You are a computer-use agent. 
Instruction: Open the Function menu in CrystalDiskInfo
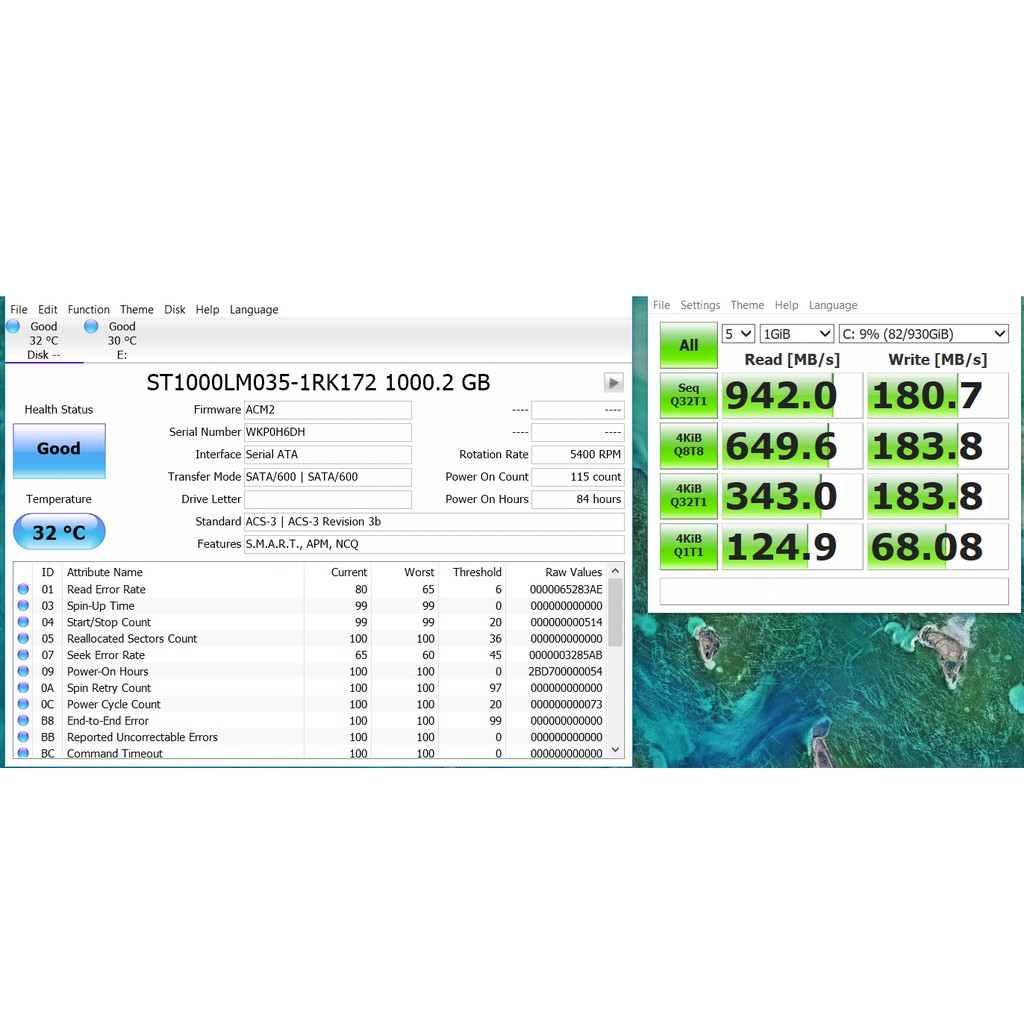tap(89, 310)
